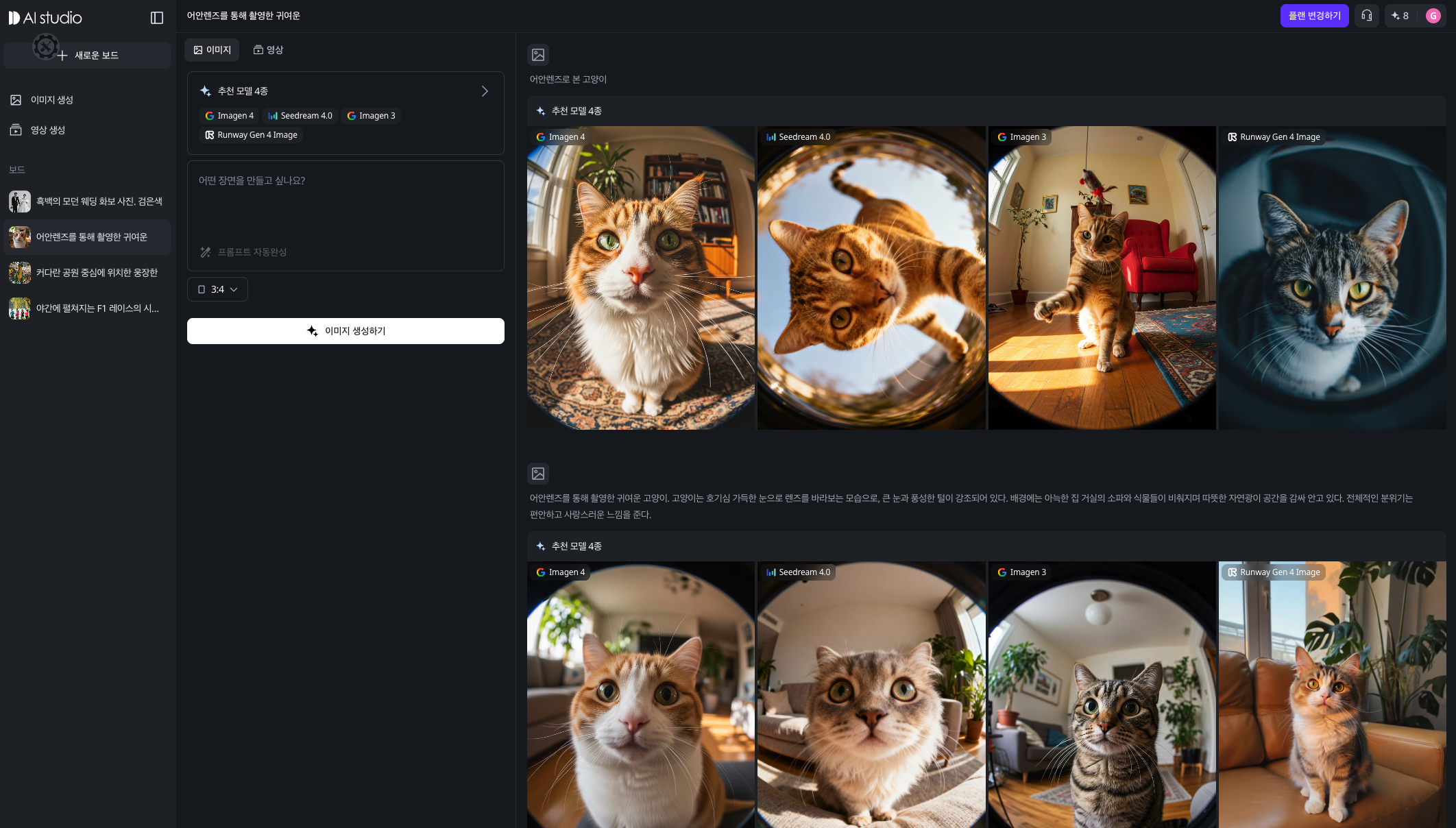Click the headset support icon
The width and height of the screenshot is (1456, 828).
[x=1366, y=16]
